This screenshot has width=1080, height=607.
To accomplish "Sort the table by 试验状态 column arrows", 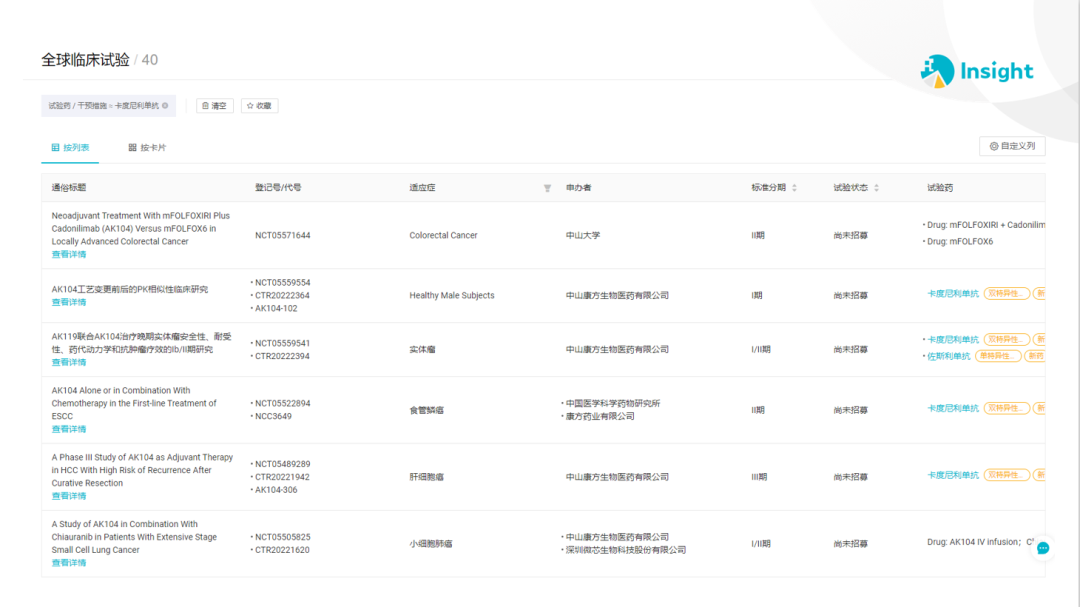I will (x=876, y=187).
